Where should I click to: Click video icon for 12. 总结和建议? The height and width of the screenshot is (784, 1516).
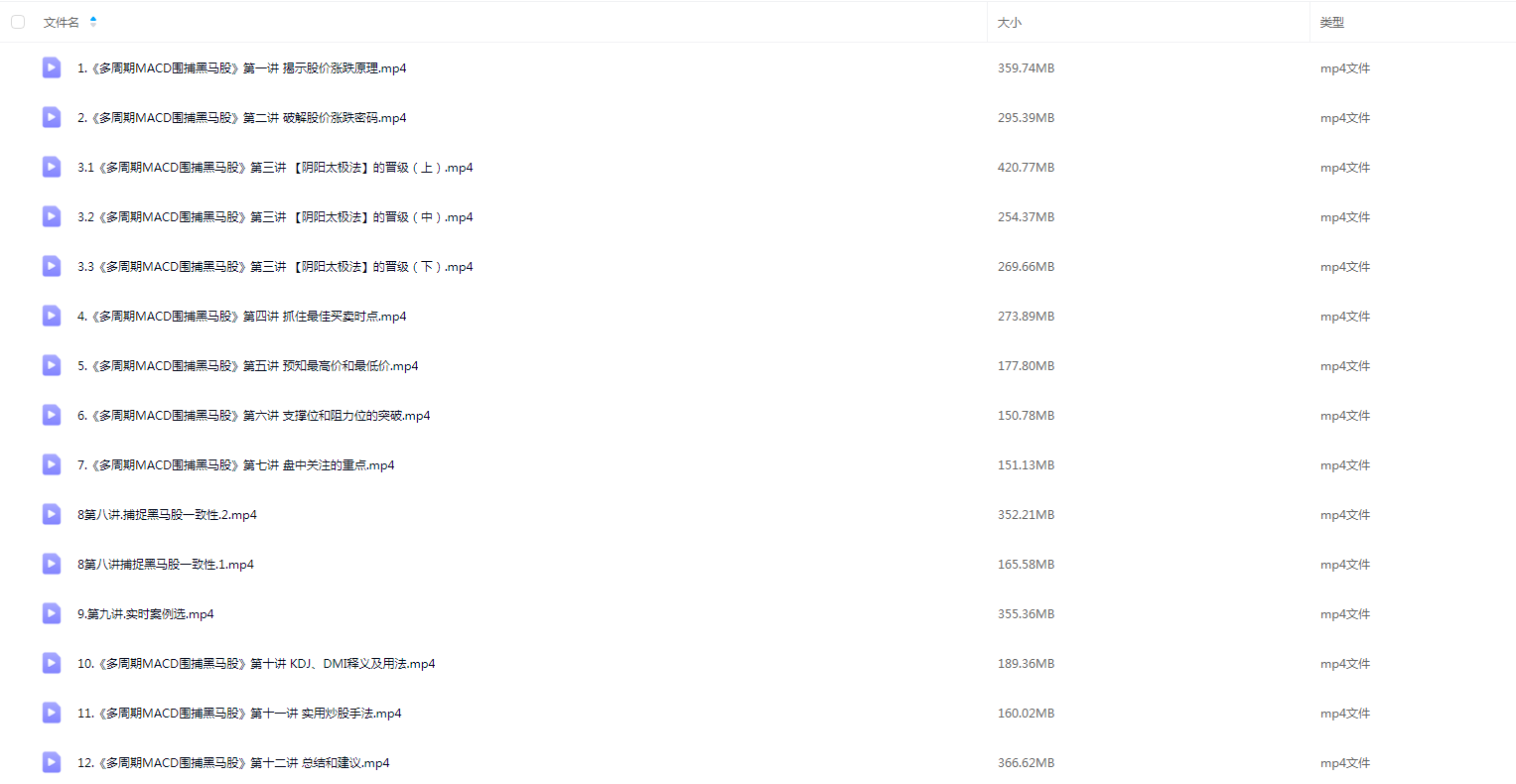[x=52, y=762]
